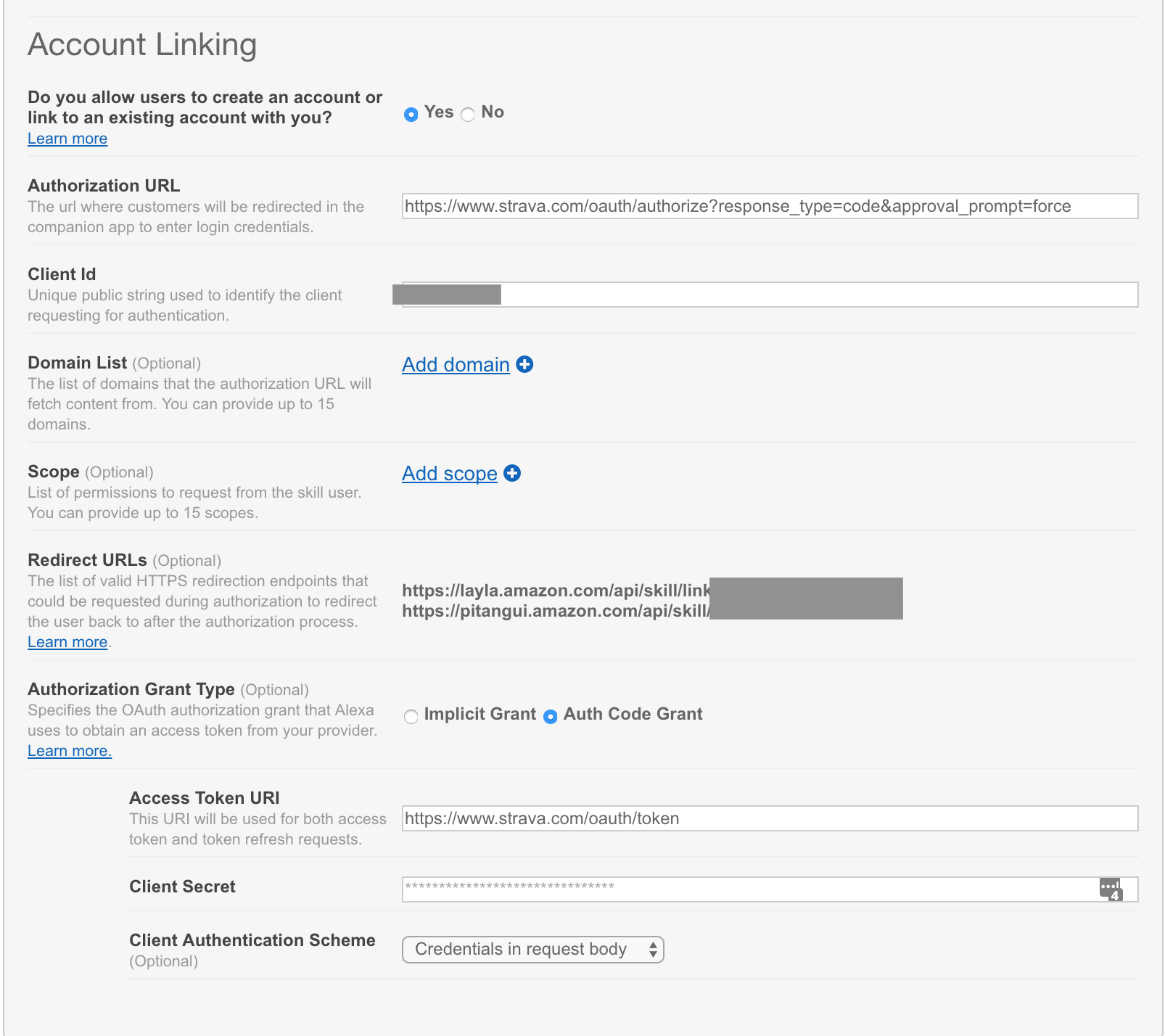Click the Add domain link

(x=456, y=364)
